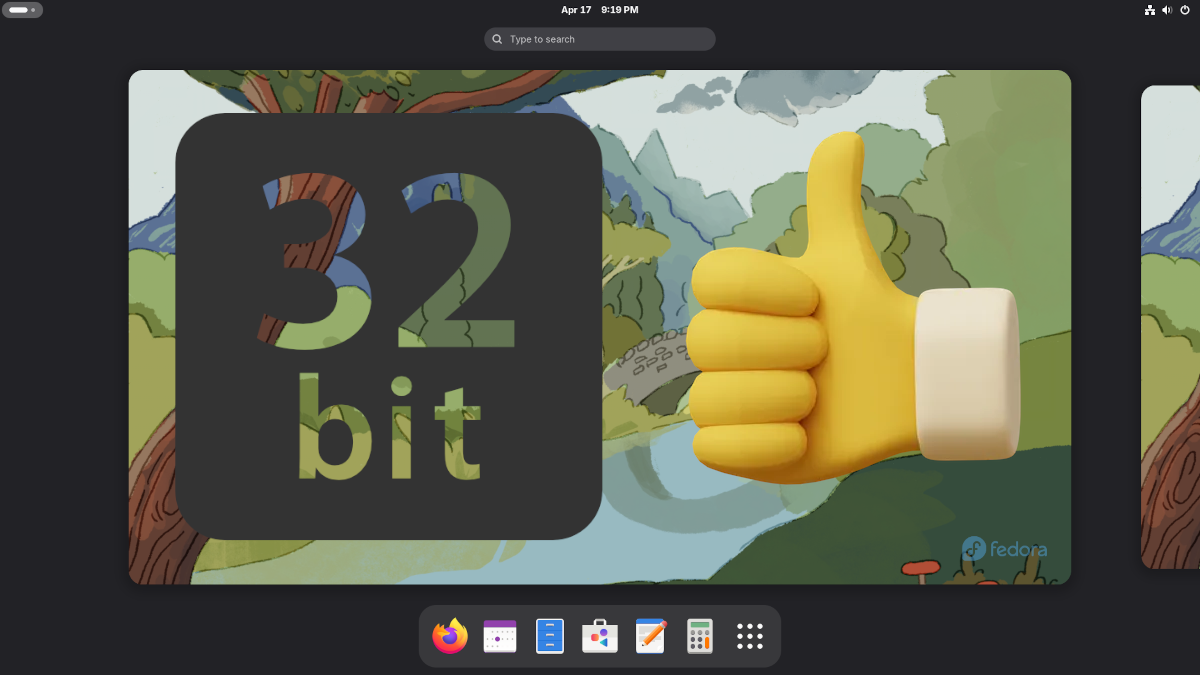
Task: Open the GNOME Calendar app
Action: click(x=500, y=636)
